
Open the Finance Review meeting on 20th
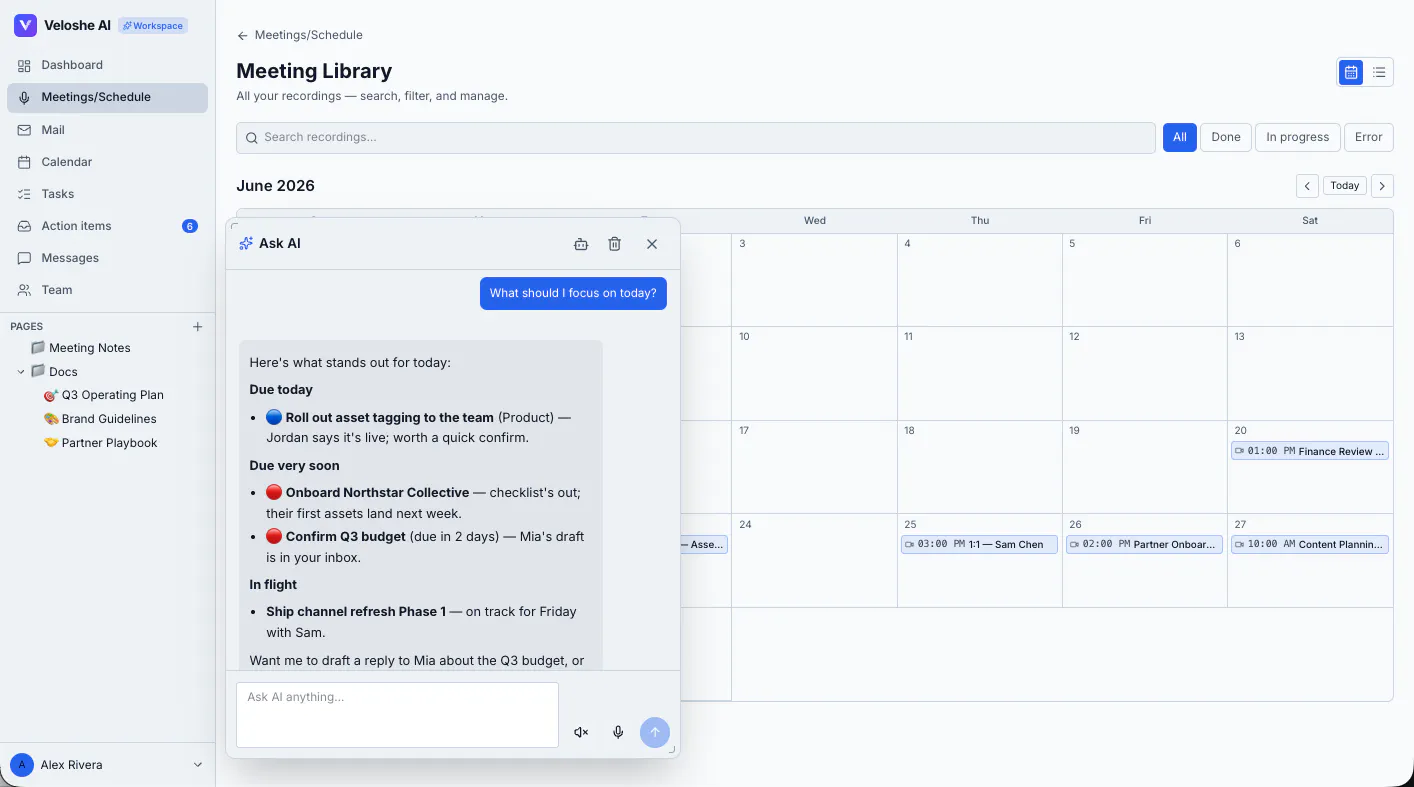pyautogui.click(x=1310, y=451)
